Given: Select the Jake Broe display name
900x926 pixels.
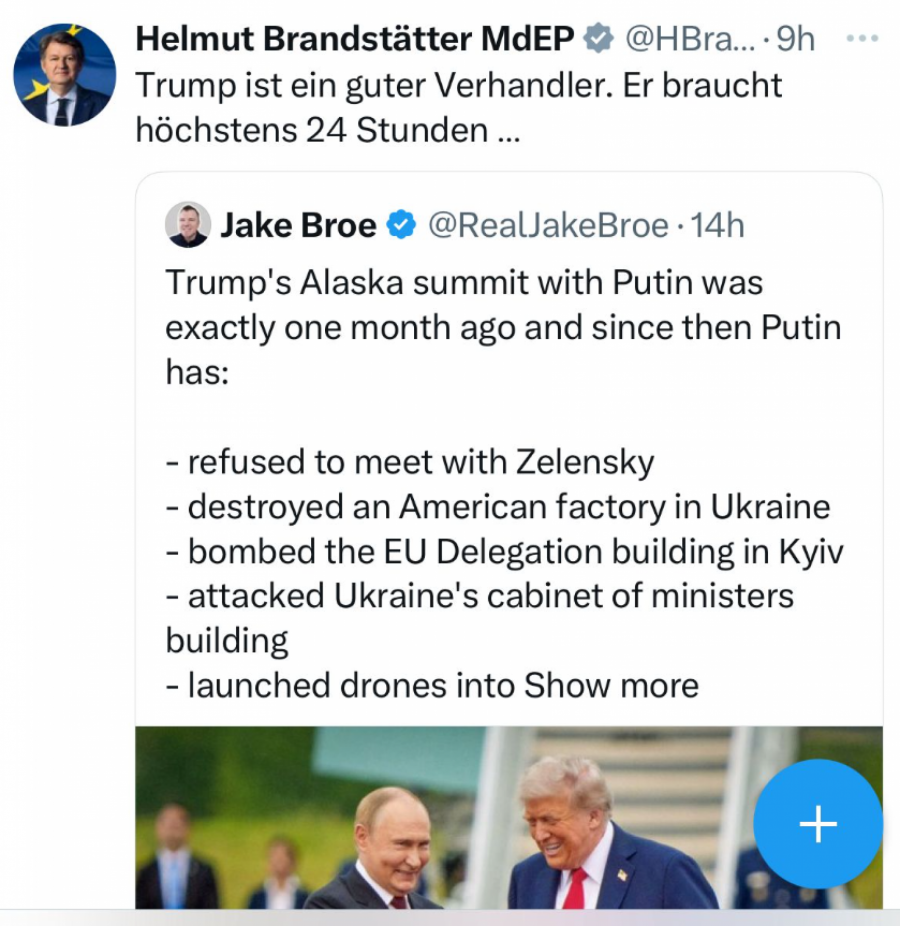Looking at the screenshot, I should (298, 226).
